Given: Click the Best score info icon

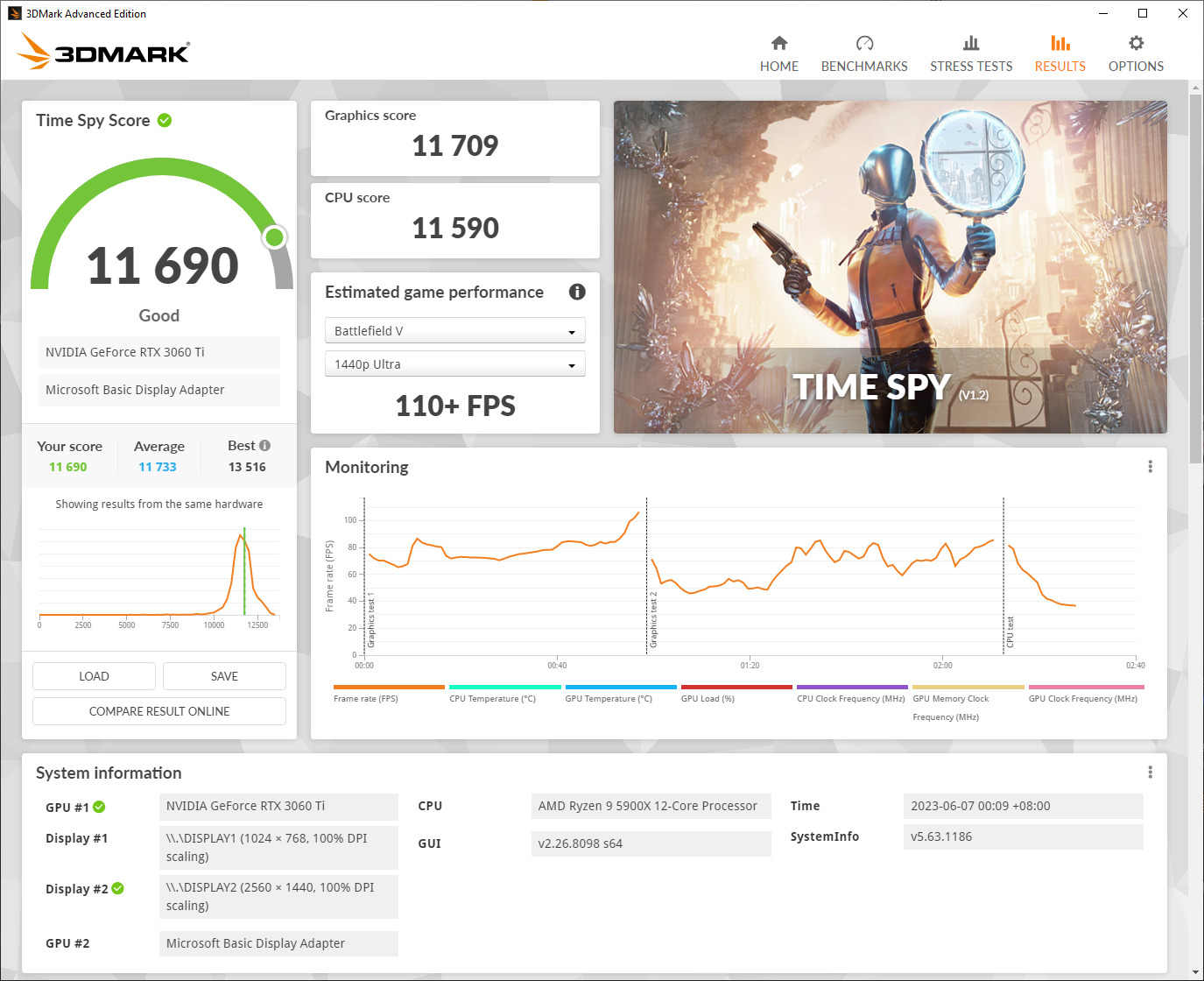Looking at the screenshot, I should tap(264, 444).
